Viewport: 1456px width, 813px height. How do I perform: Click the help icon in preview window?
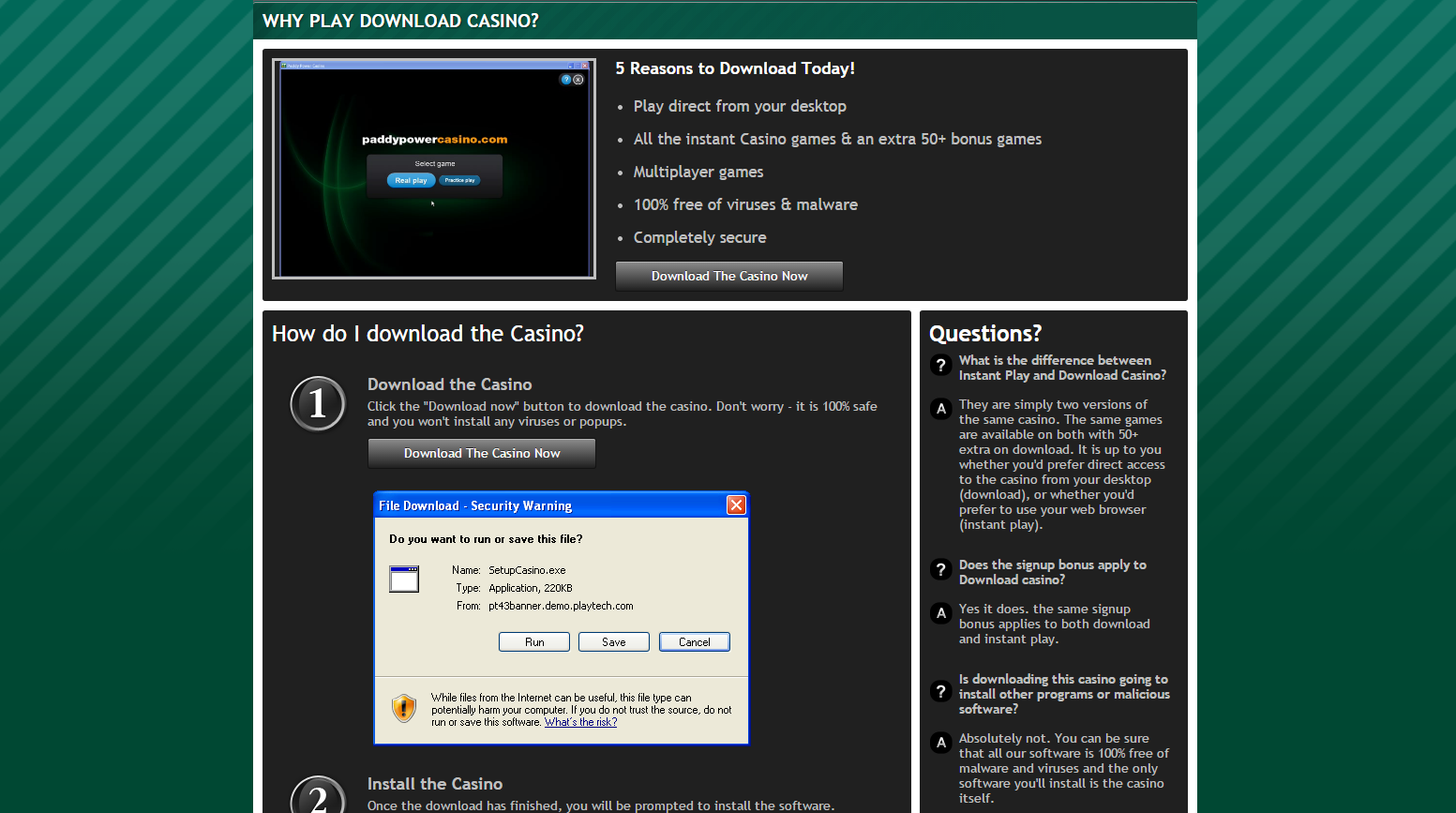click(566, 80)
